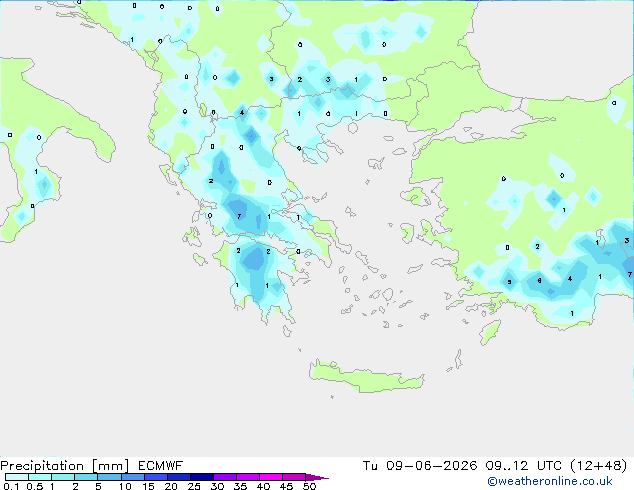Select the above-50 mm arrow legend tip
Viewport: 634px width, 490px height.
(x=317, y=477)
